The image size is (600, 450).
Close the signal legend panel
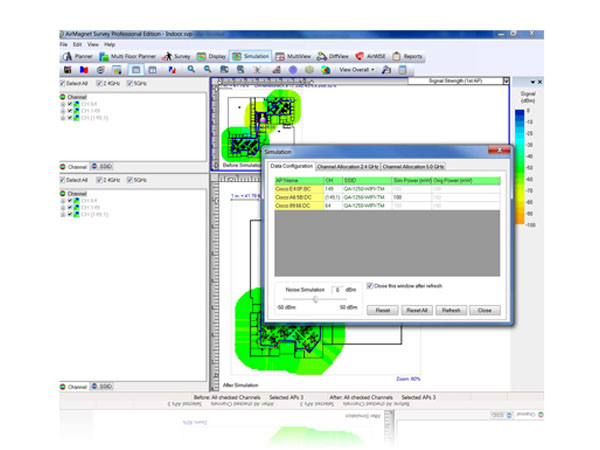tap(540, 82)
